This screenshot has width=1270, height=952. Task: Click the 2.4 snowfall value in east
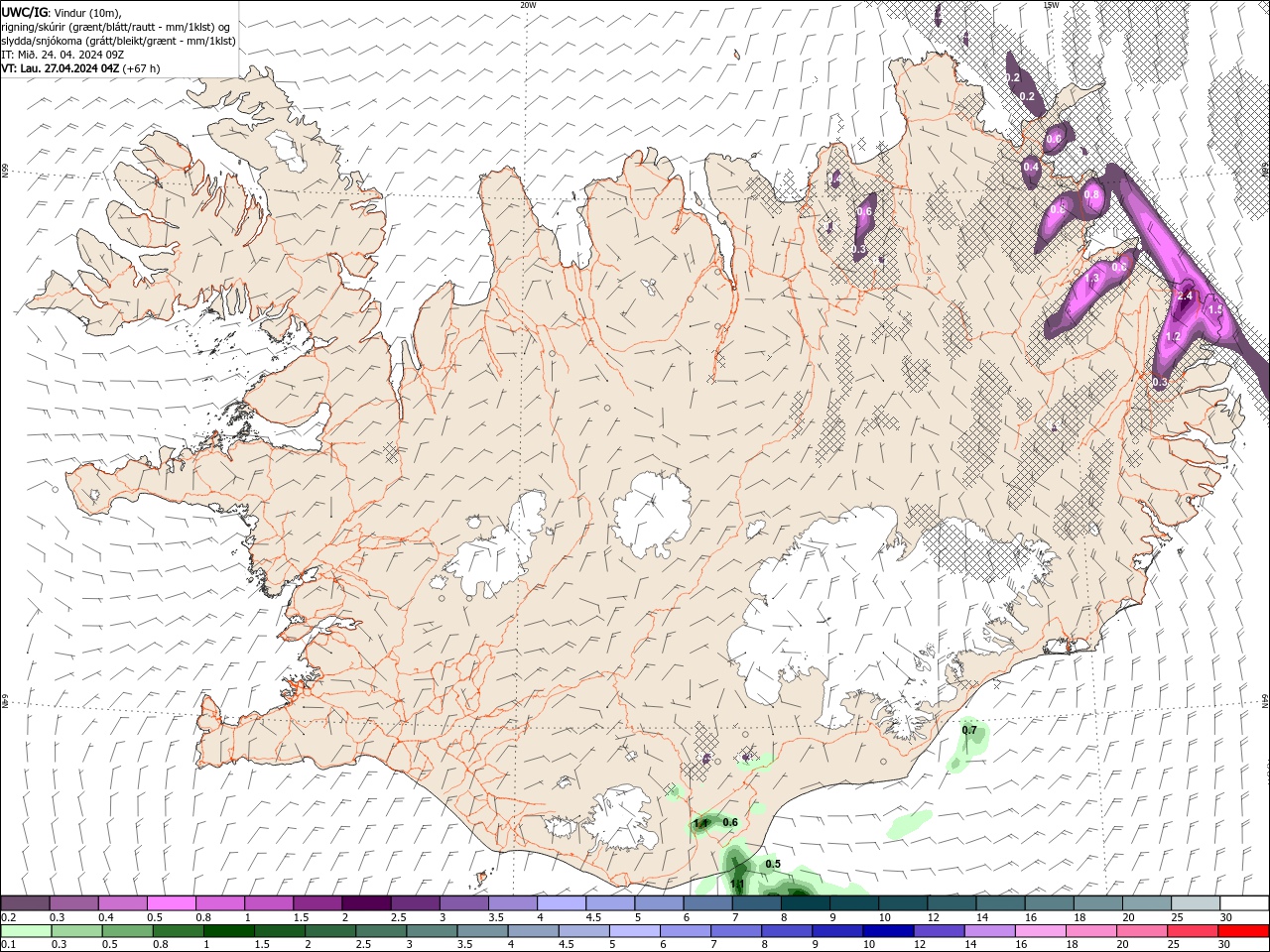(x=1184, y=296)
